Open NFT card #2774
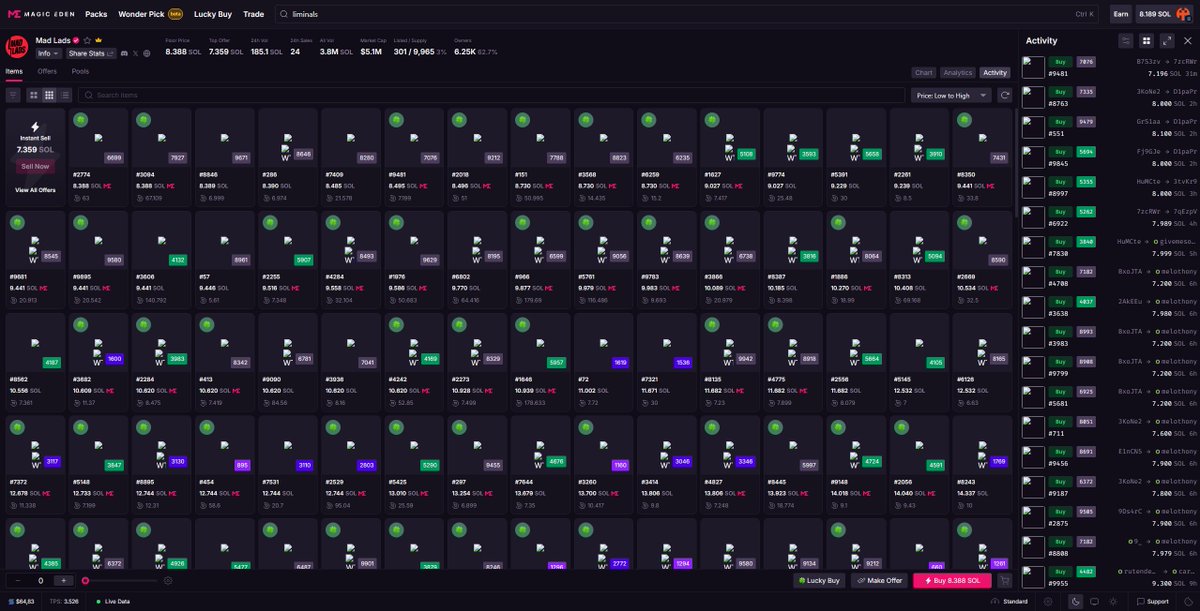Viewport: 1200px width, 611px height. [97, 156]
